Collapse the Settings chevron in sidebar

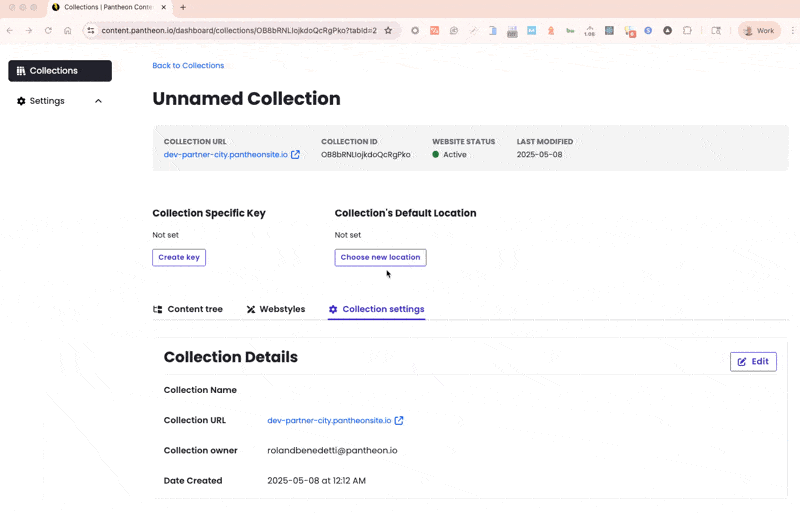pyautogui.click(x=98, y=101)
